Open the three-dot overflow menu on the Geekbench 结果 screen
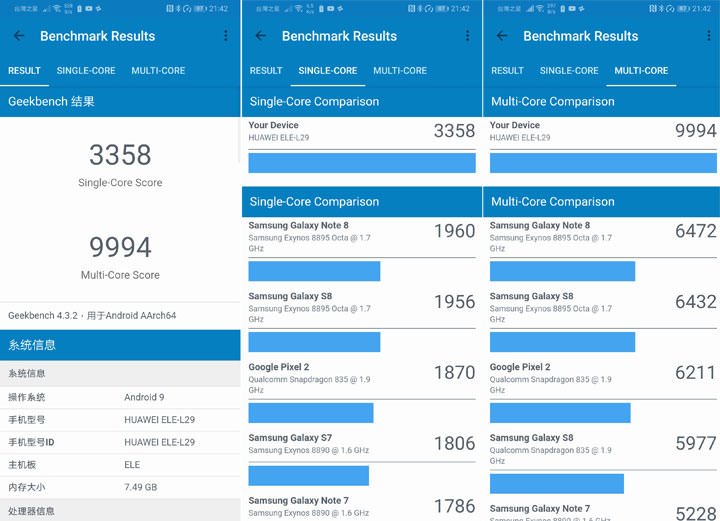Image resolution: width=720 pixels, height=521 pixels. coord(226,36)
